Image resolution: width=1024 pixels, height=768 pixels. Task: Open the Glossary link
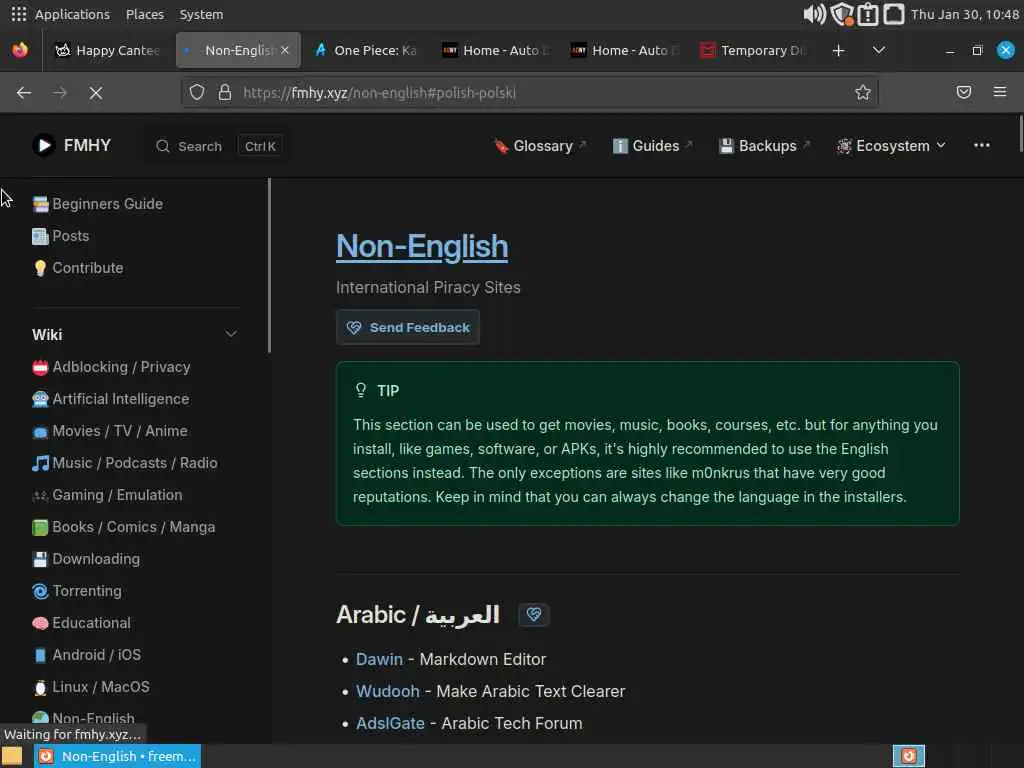pyautogui.click(x=539, y=146)
